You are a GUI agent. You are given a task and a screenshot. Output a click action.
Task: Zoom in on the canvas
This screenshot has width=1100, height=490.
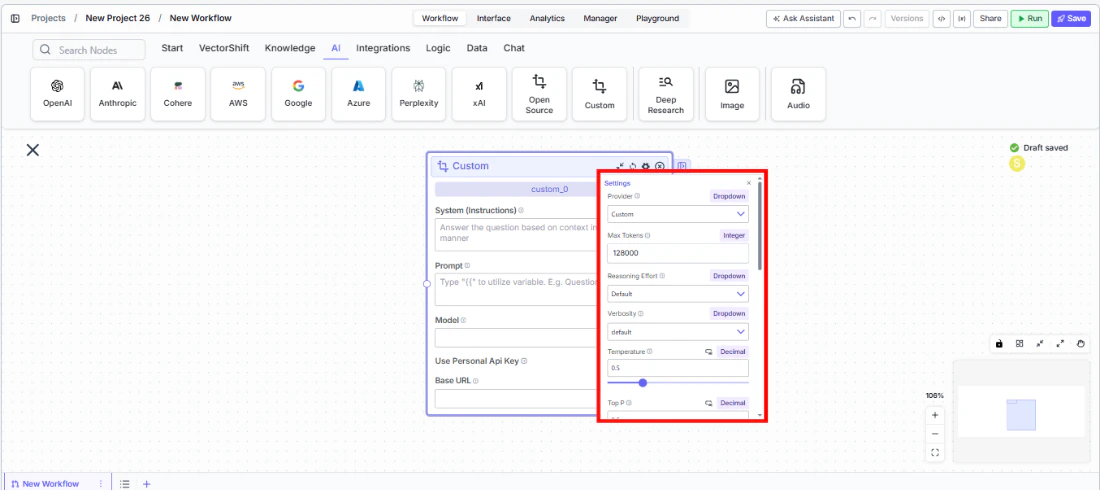coord(935,415)
